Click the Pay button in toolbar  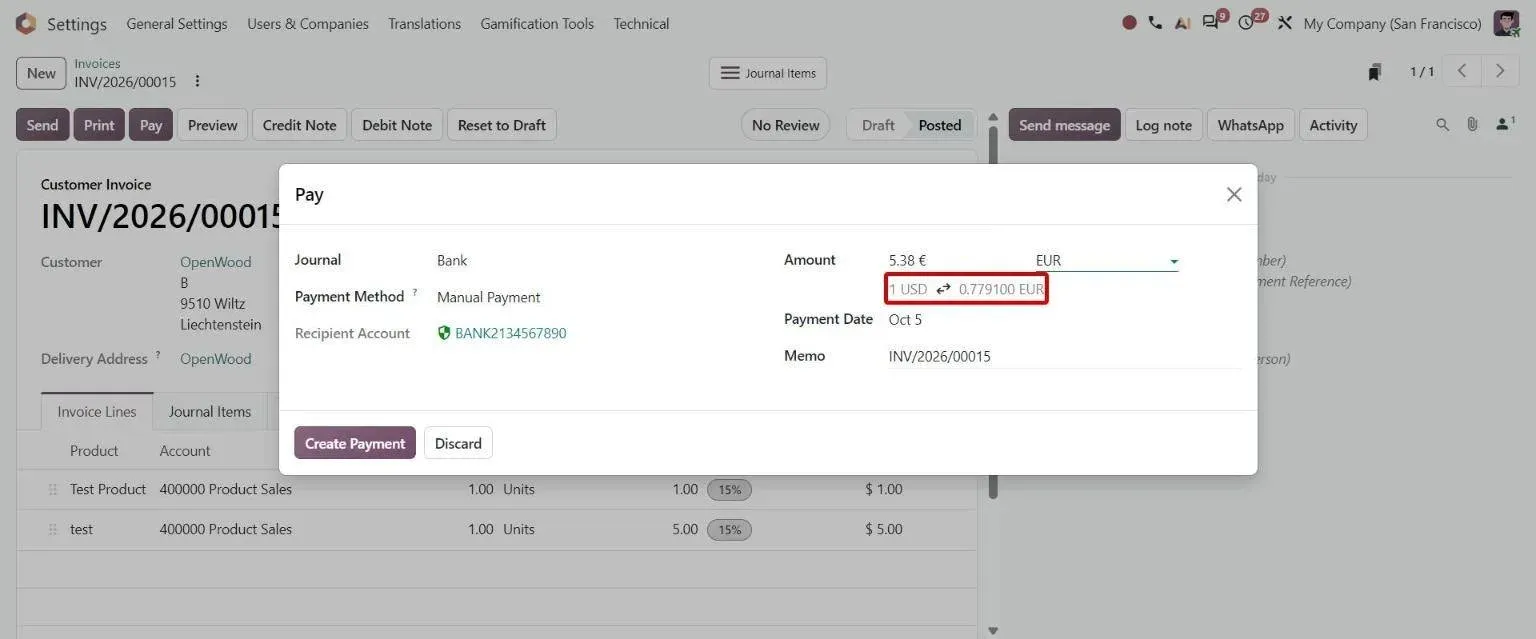[151, 125]
